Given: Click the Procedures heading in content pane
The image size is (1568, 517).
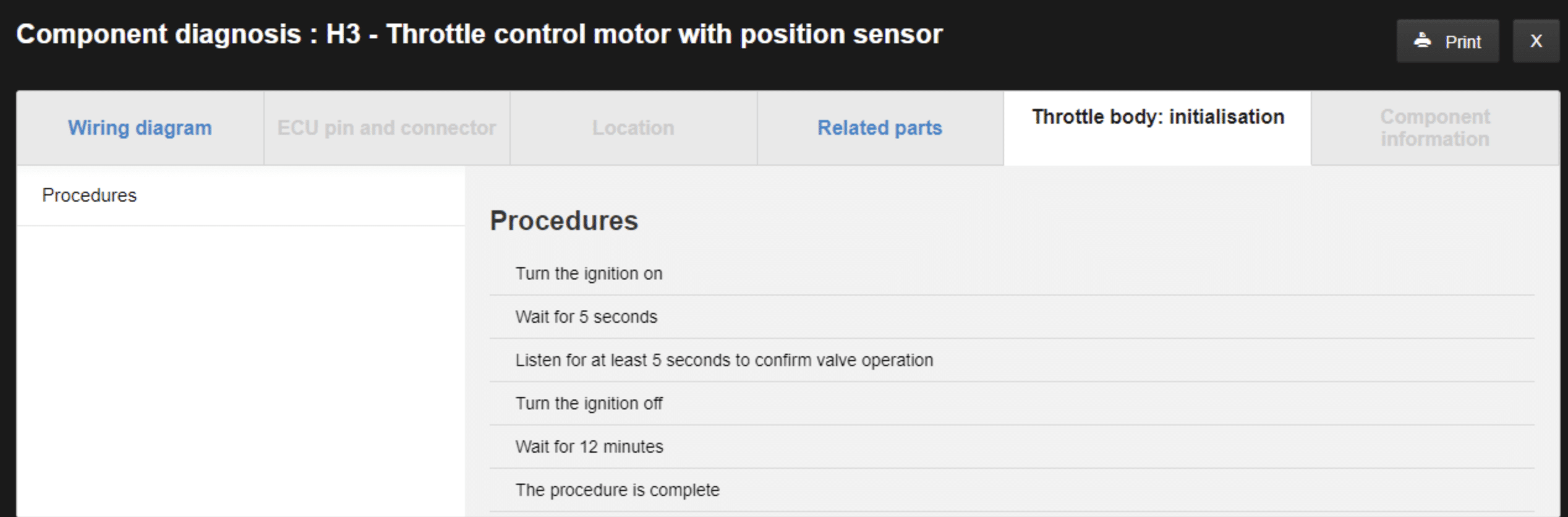Looking at the screenshot, I should [x=563, y=221].
